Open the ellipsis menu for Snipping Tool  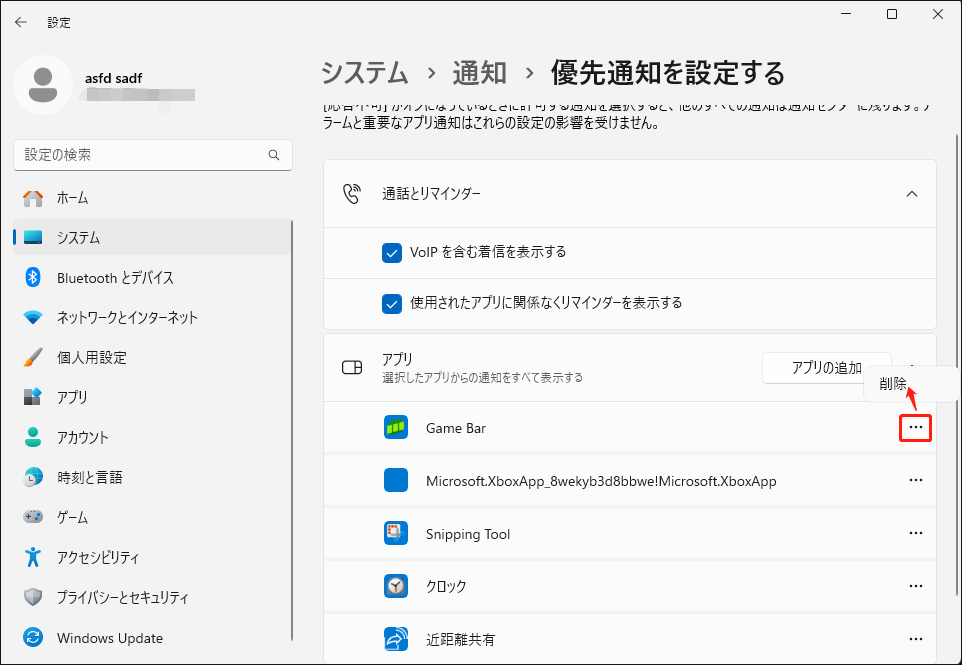(x=916, y=533)
